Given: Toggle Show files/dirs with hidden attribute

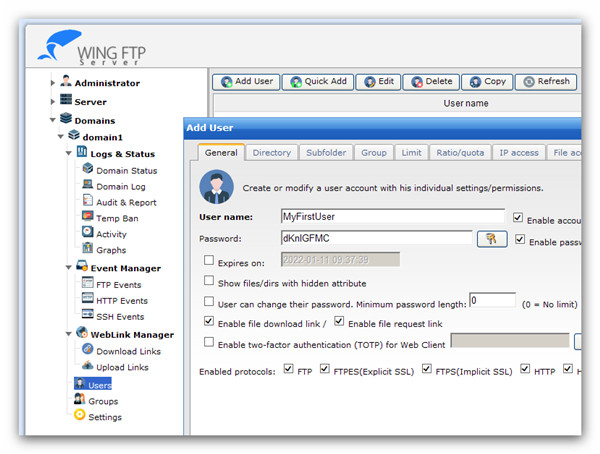Looking at the screenshot, I should [x=209, y=282].
